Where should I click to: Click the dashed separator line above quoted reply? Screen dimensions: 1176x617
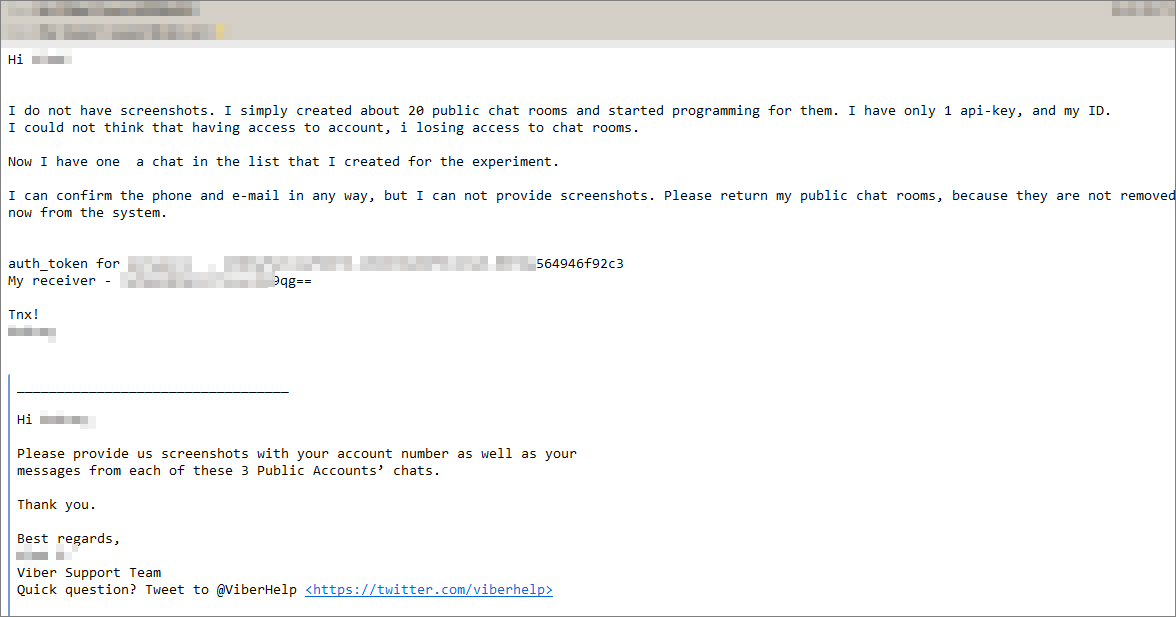click(153, 391)
